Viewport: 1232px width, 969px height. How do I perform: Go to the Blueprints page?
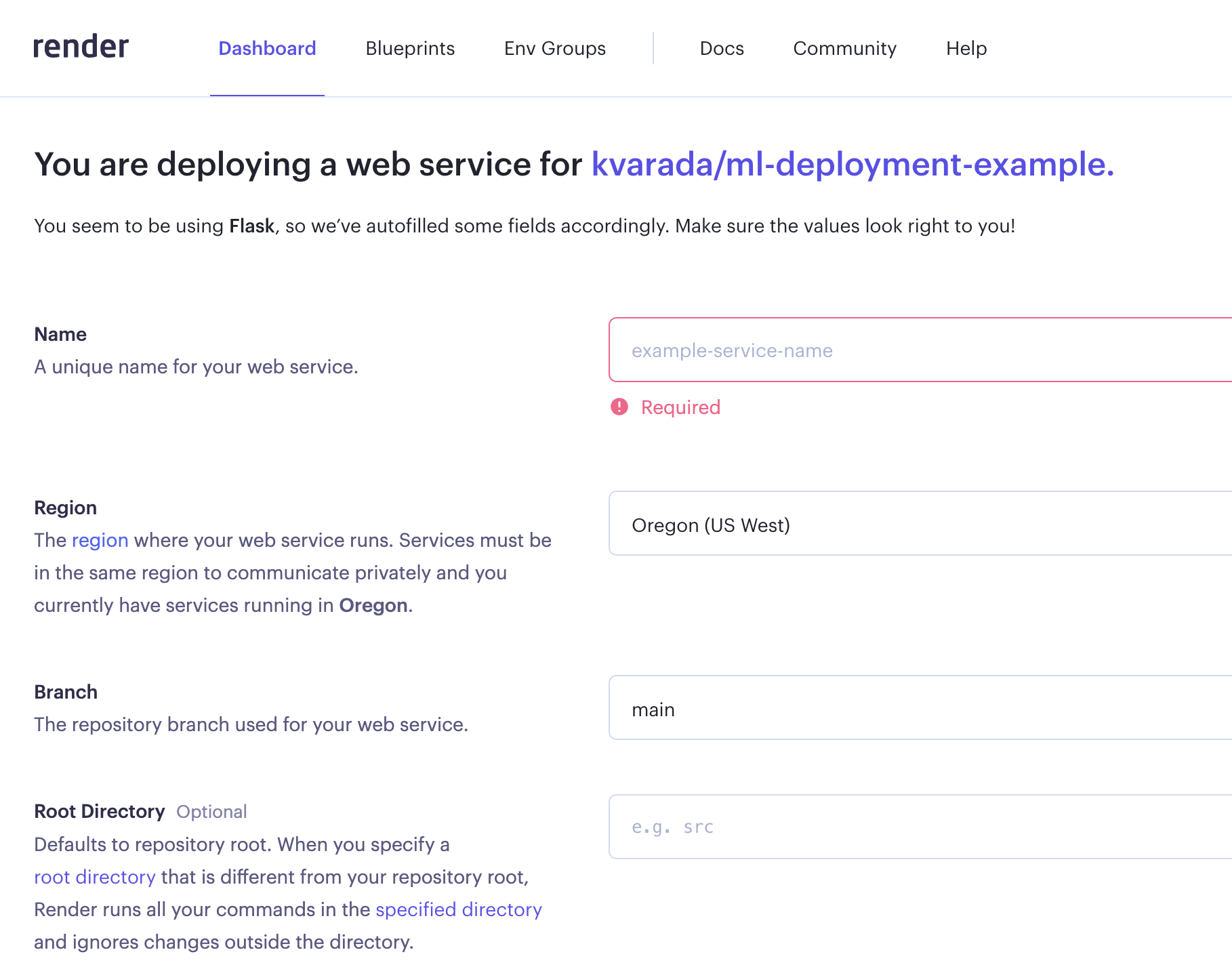point(410,49)
